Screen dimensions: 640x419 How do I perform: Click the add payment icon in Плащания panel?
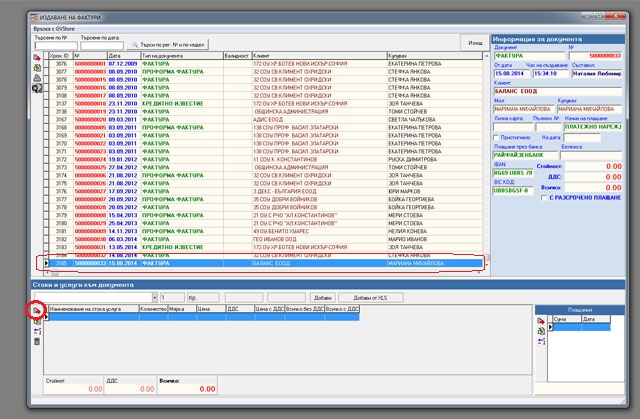pos(541,321)
